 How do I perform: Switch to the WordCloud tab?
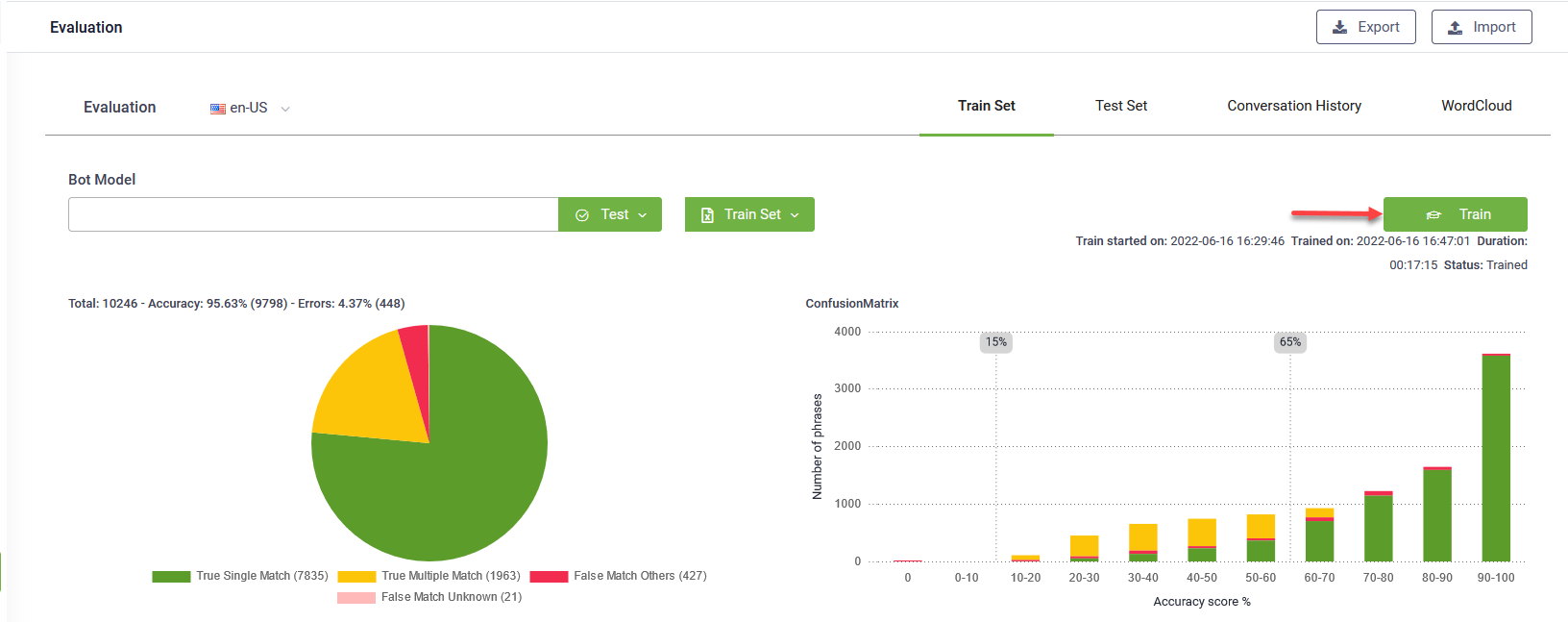[x=1476, y=106]
